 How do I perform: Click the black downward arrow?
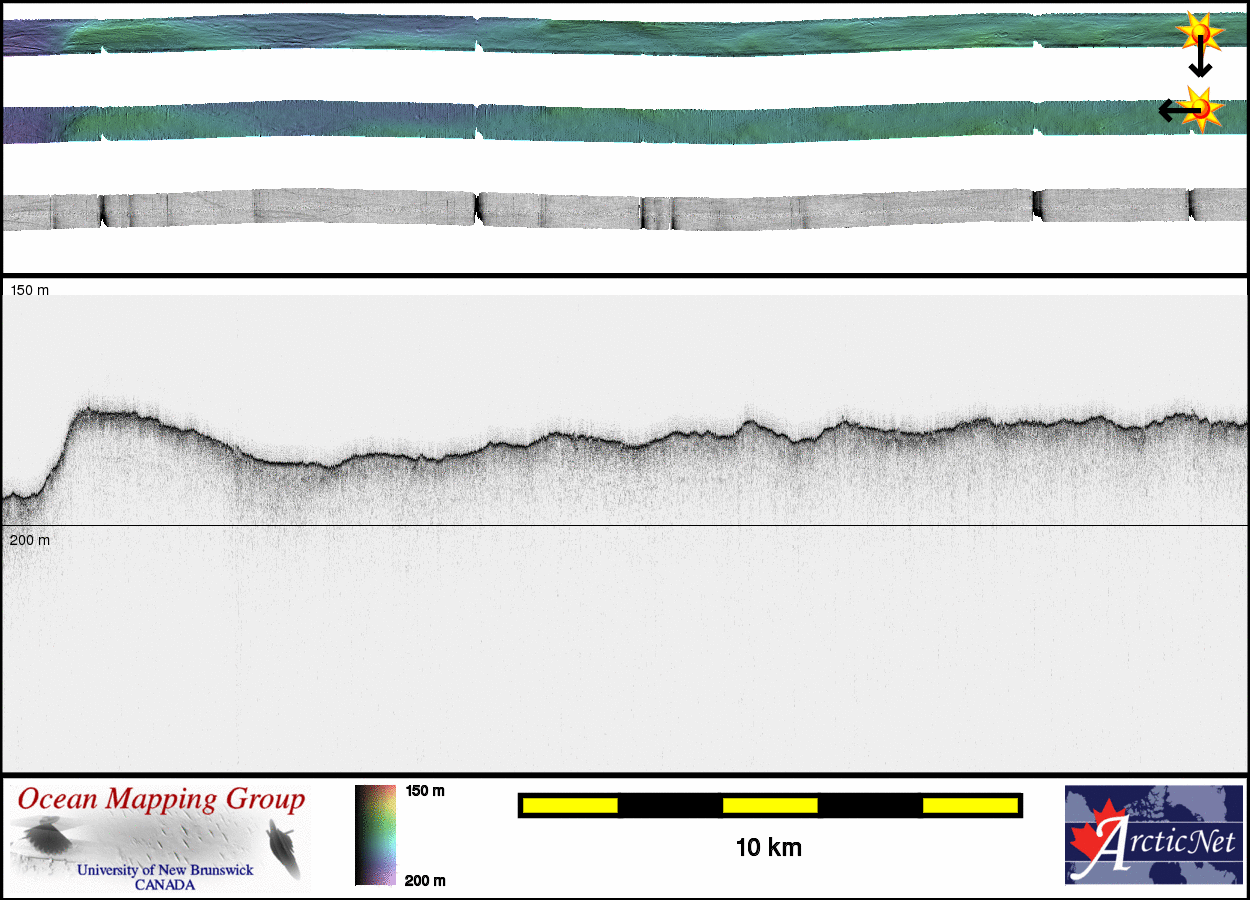click(1200, 62)
